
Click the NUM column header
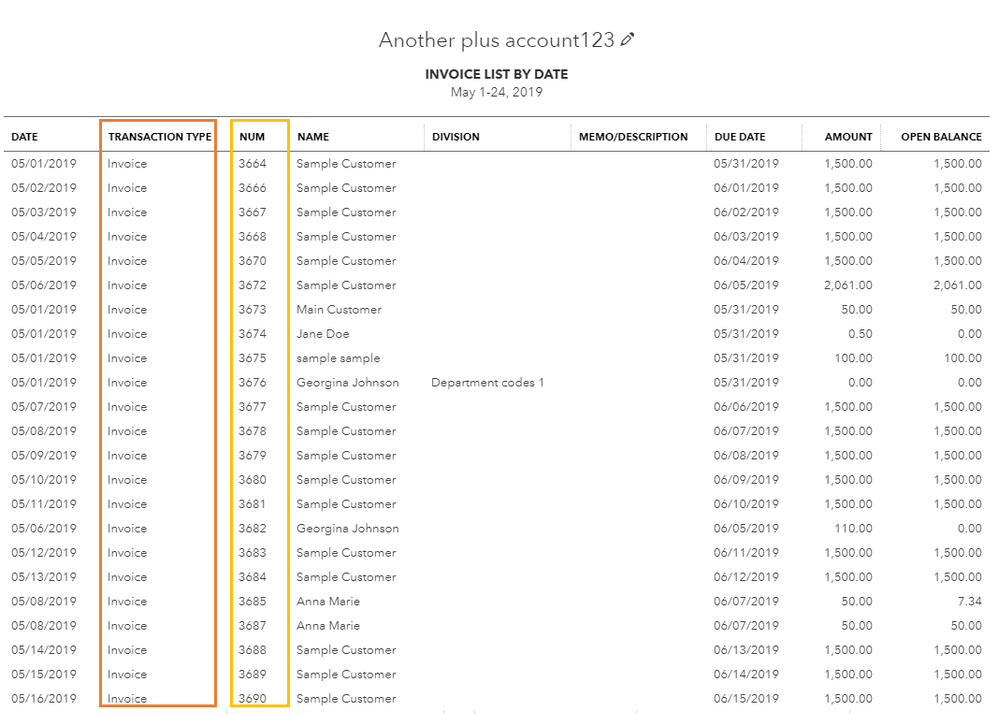click(252, 137)
